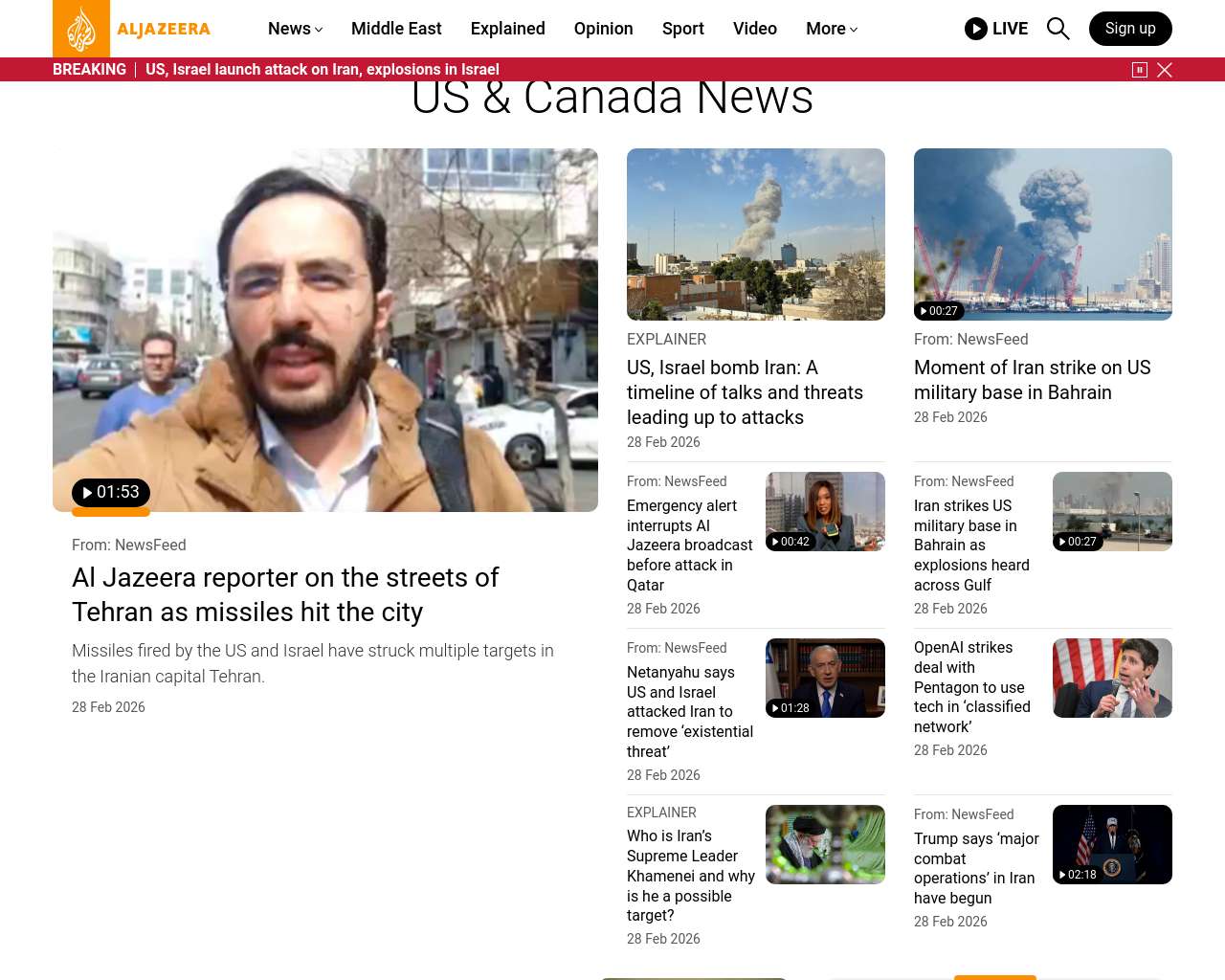Open the Middle East section
This screenshot has width=1225, height=980.
pyautogui.click(x=396, y=29)
